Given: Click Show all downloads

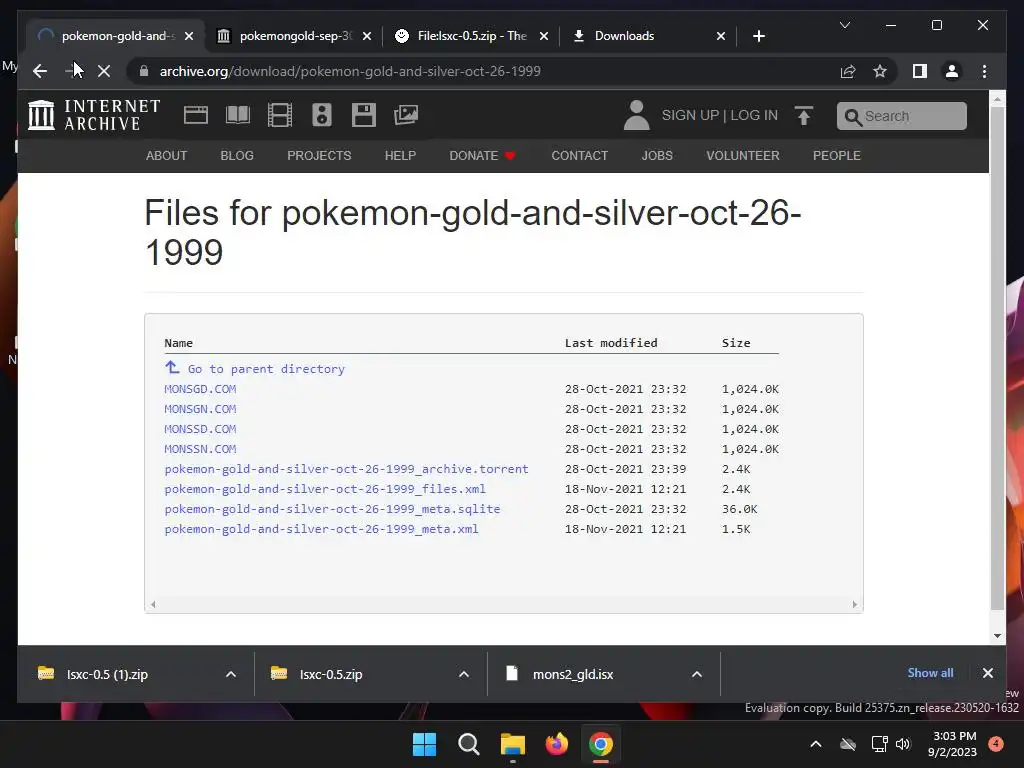Looking at the screenshot, I should point(930,673).
